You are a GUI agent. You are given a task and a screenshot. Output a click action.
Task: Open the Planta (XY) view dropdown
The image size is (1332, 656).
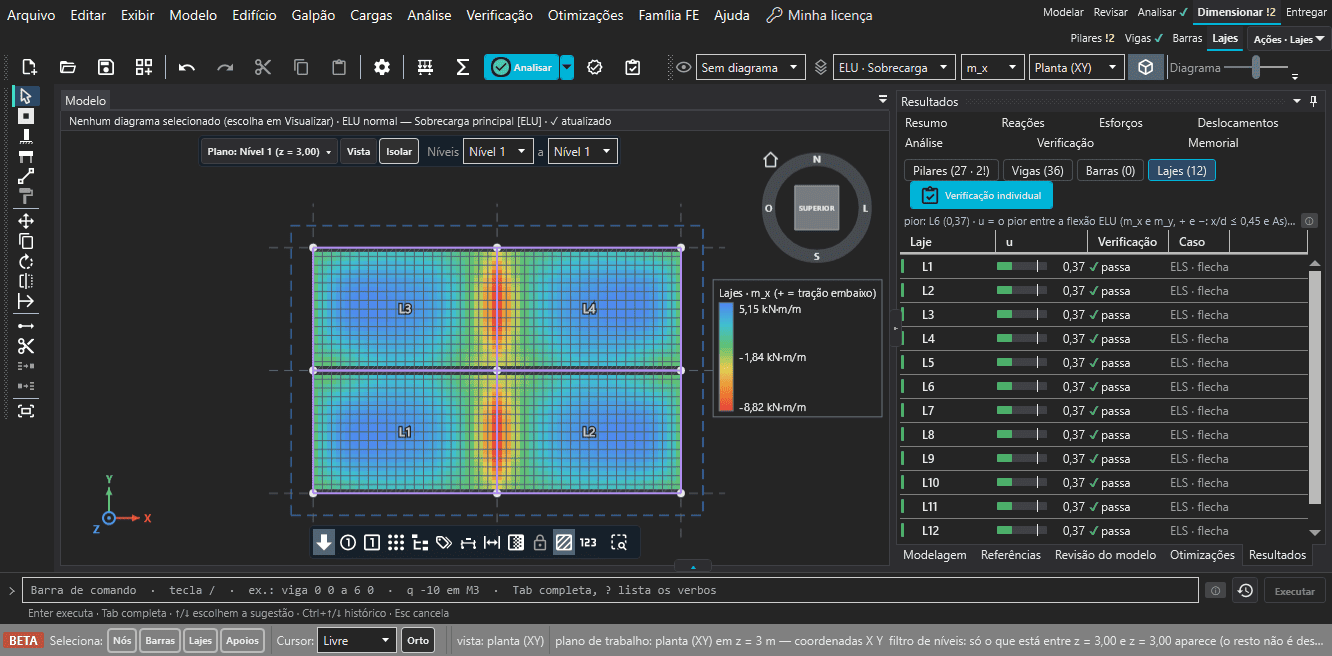click(x=1077, y=68)
